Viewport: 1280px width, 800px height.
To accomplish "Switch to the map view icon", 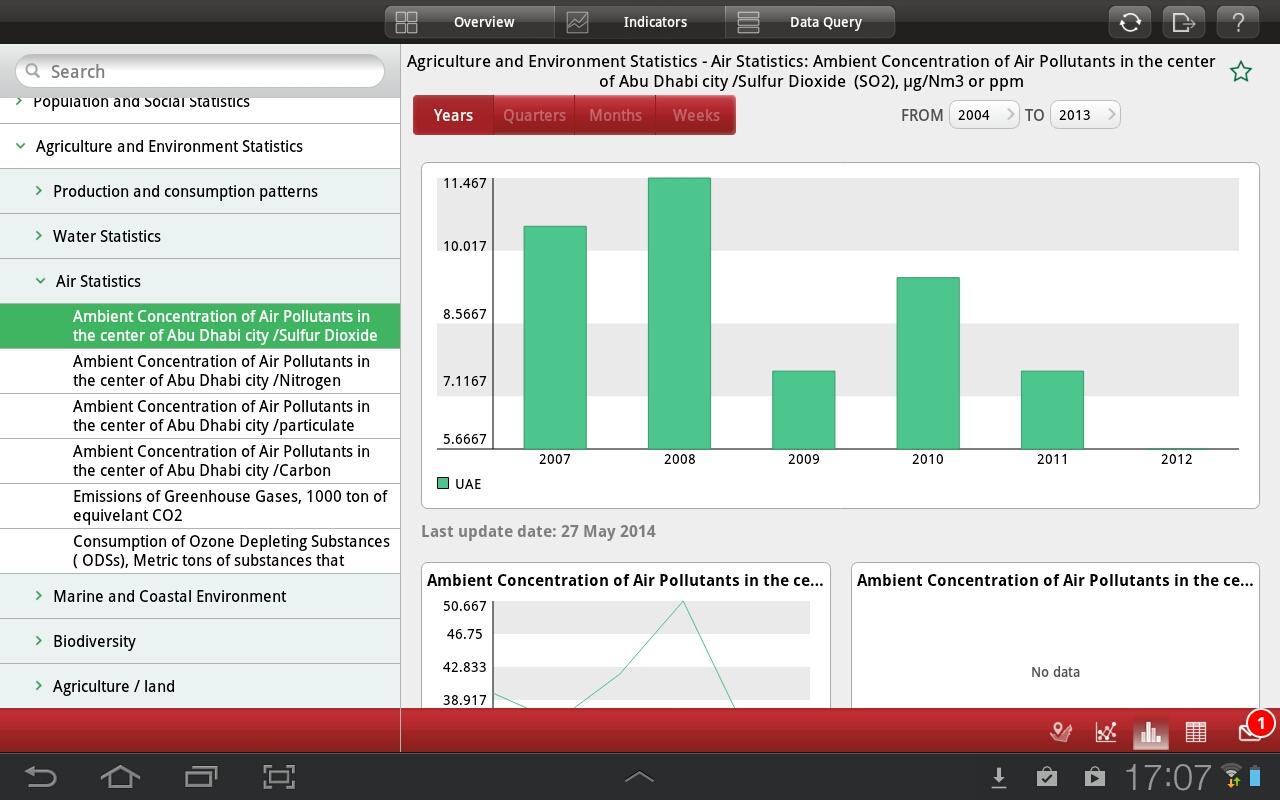I will pyautogui.click(x=1061, y=732).
